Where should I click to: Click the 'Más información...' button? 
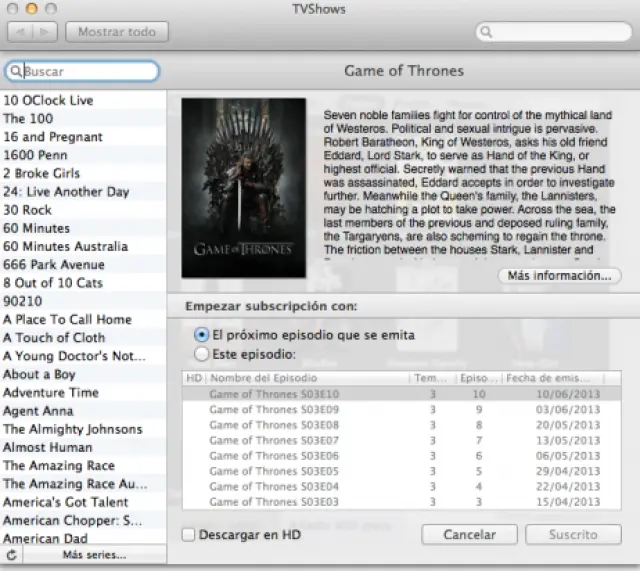557,275
